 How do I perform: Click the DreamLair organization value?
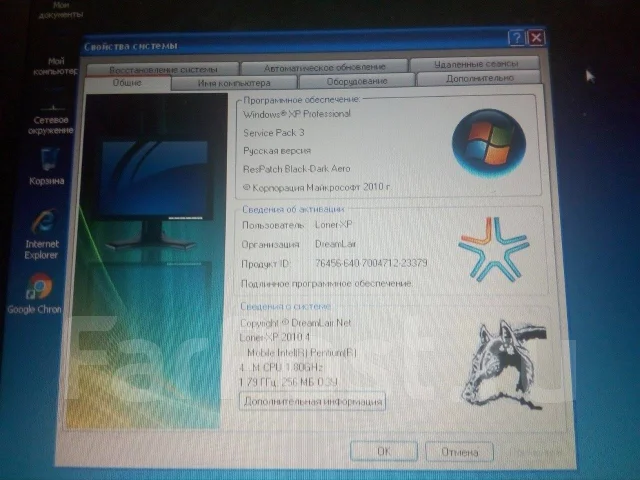336,244
